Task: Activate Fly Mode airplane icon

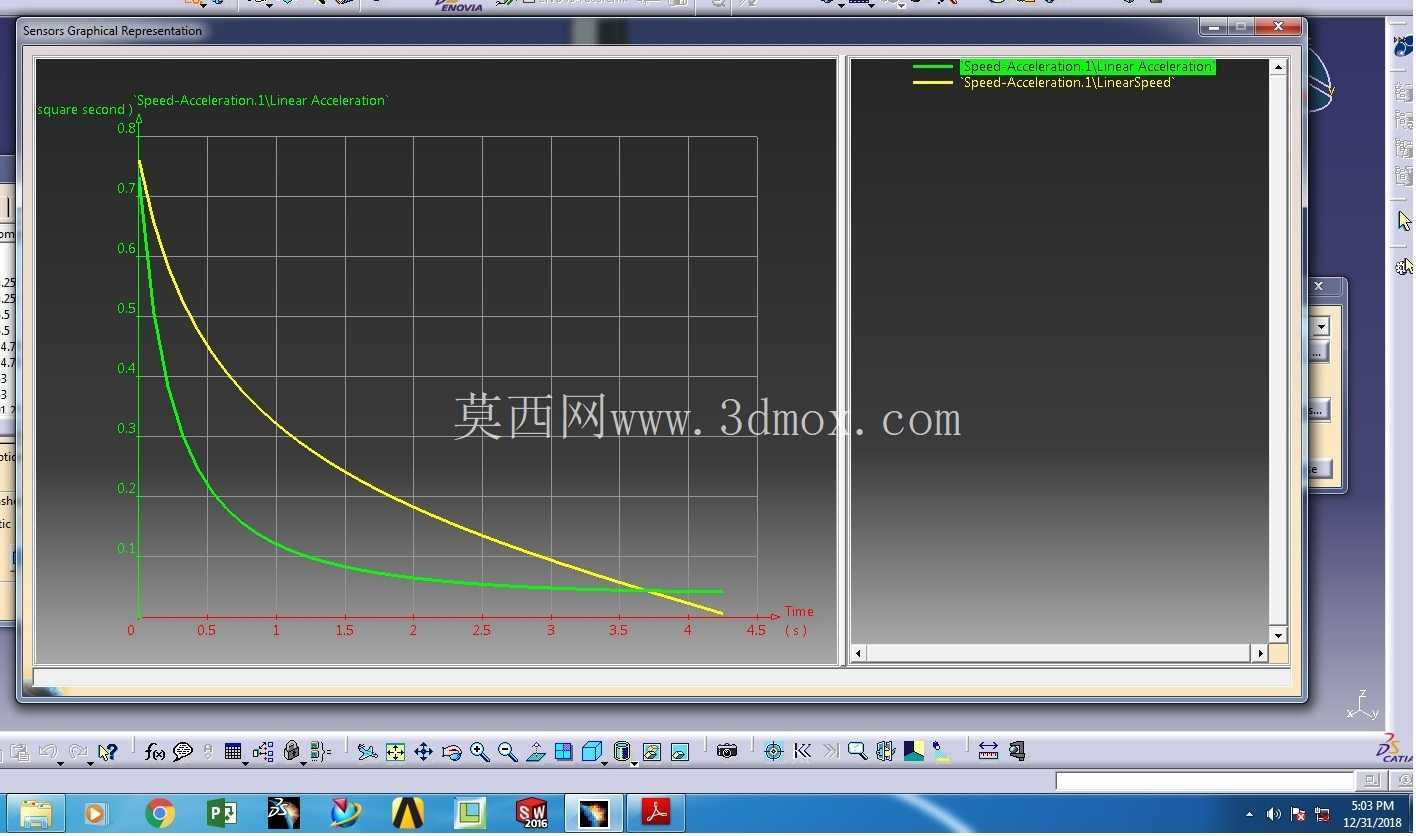Action: tap(367, 751)
